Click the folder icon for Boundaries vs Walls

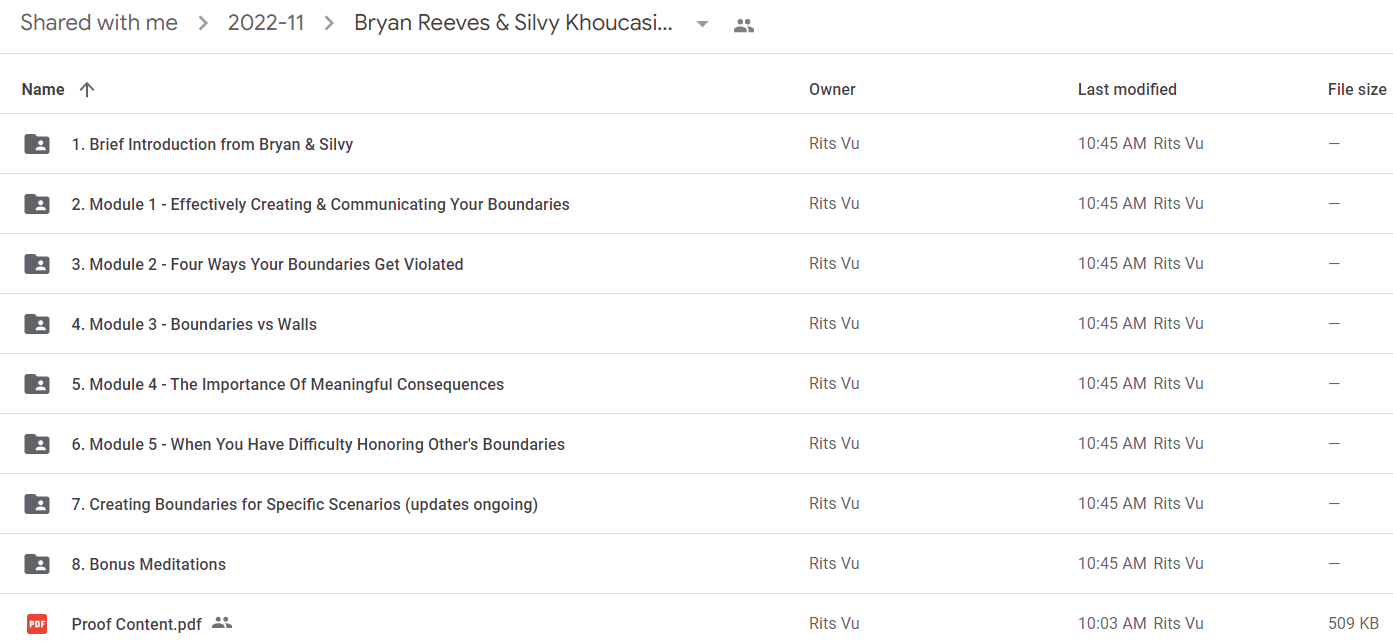tap(37, 324)
